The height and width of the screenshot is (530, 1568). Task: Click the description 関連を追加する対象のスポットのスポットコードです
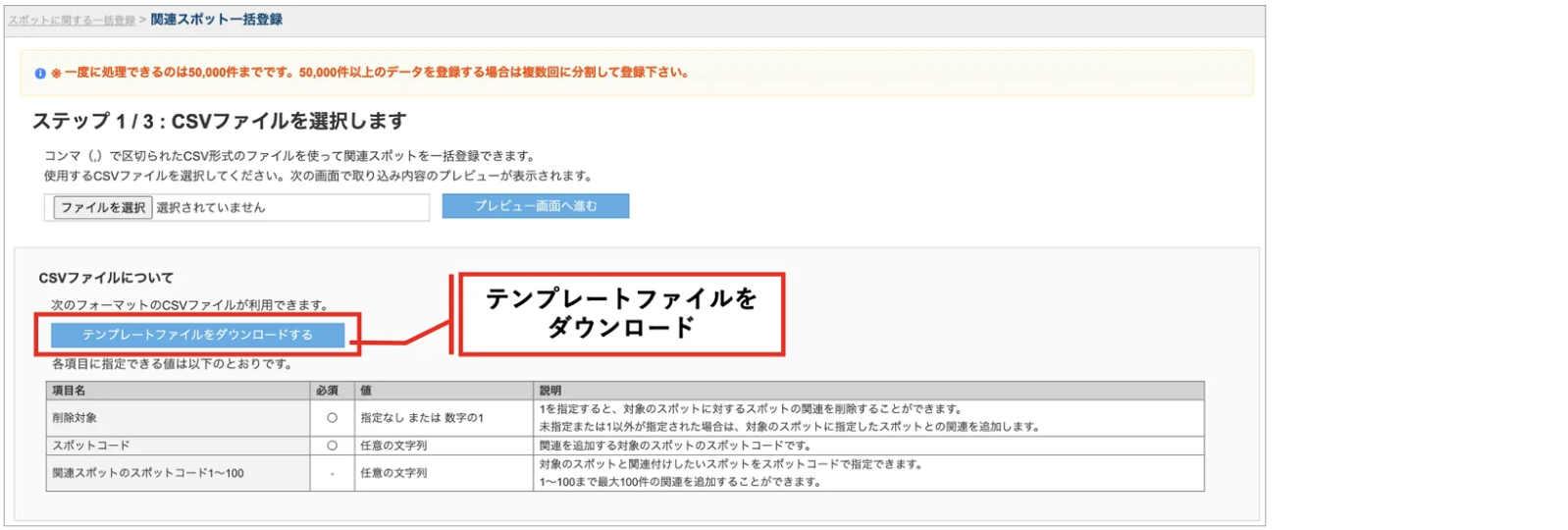click(x=675, y=446)
